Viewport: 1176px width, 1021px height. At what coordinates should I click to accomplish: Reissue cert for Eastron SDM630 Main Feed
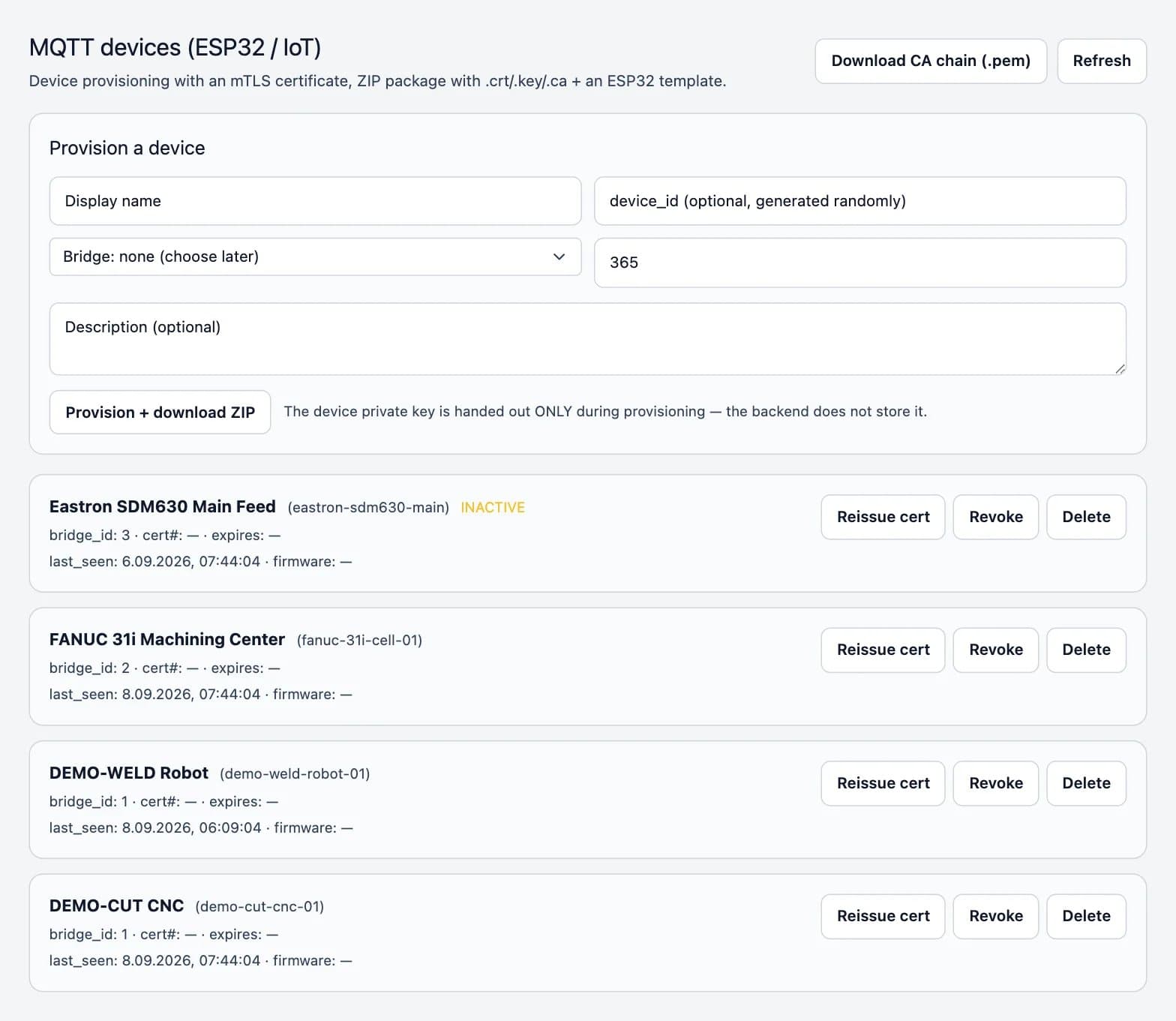(883, 517)
